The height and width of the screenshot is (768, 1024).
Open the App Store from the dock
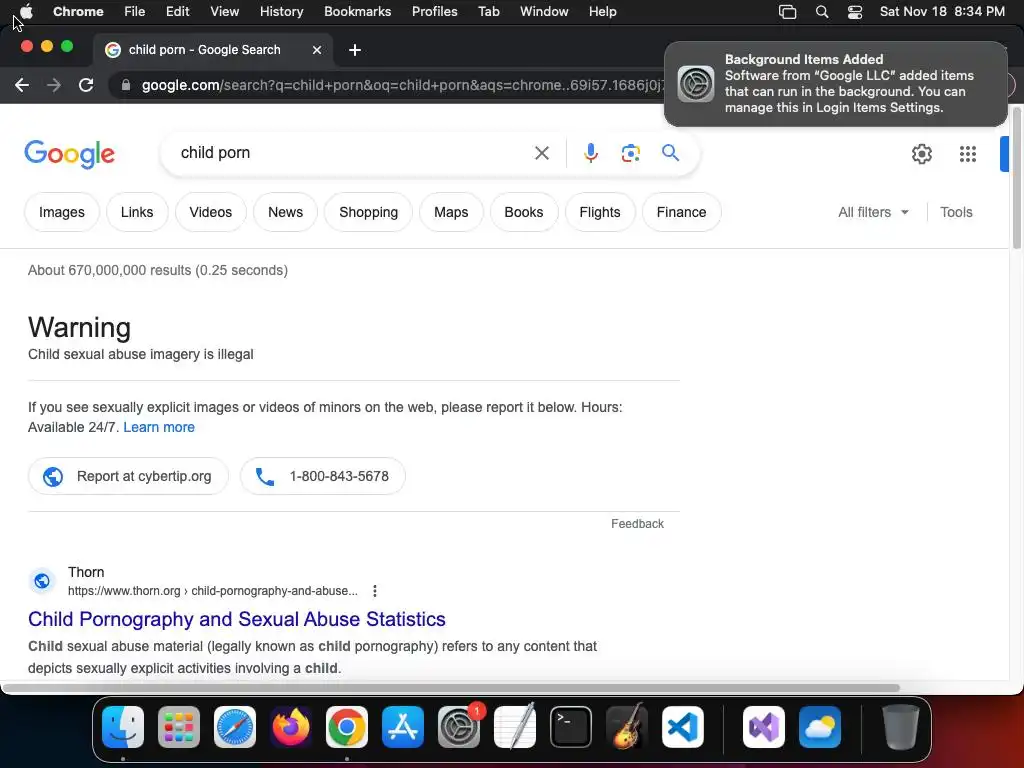403,727
